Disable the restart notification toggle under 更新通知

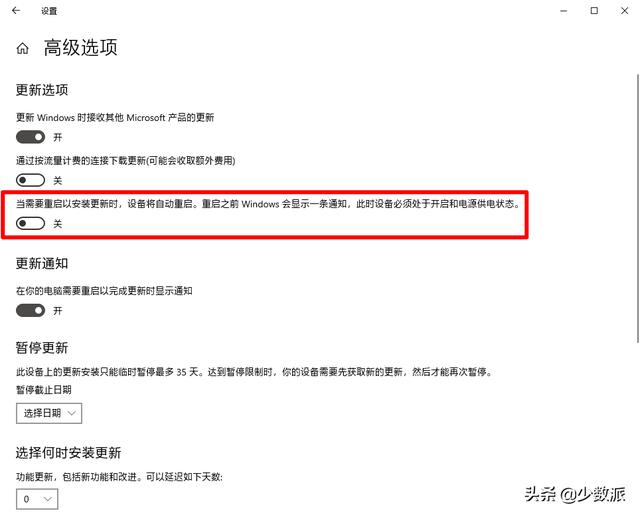pyautogui.click(x=31, y=311)
